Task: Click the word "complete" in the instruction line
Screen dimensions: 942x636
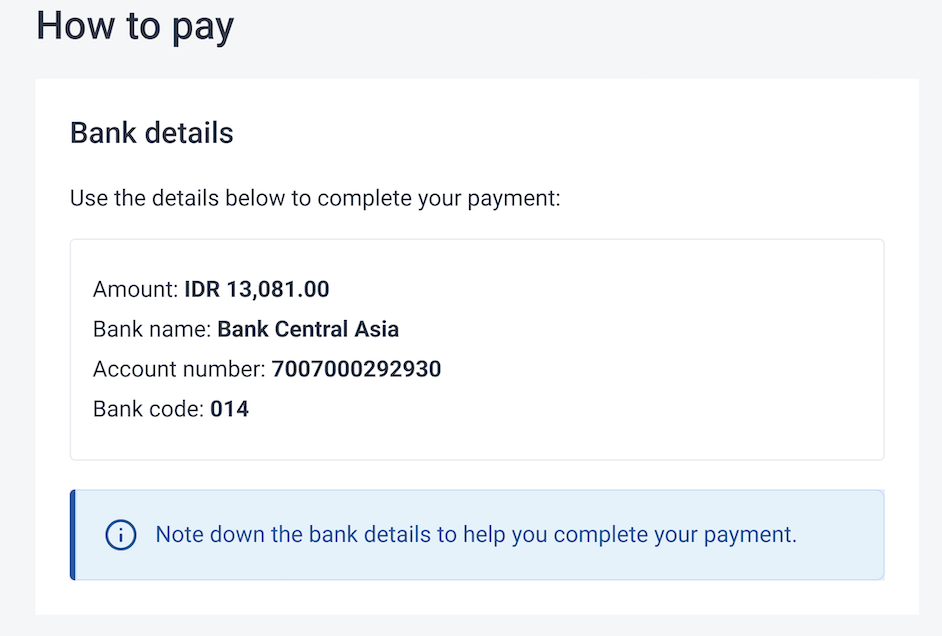Action: (x=367, y=198)
